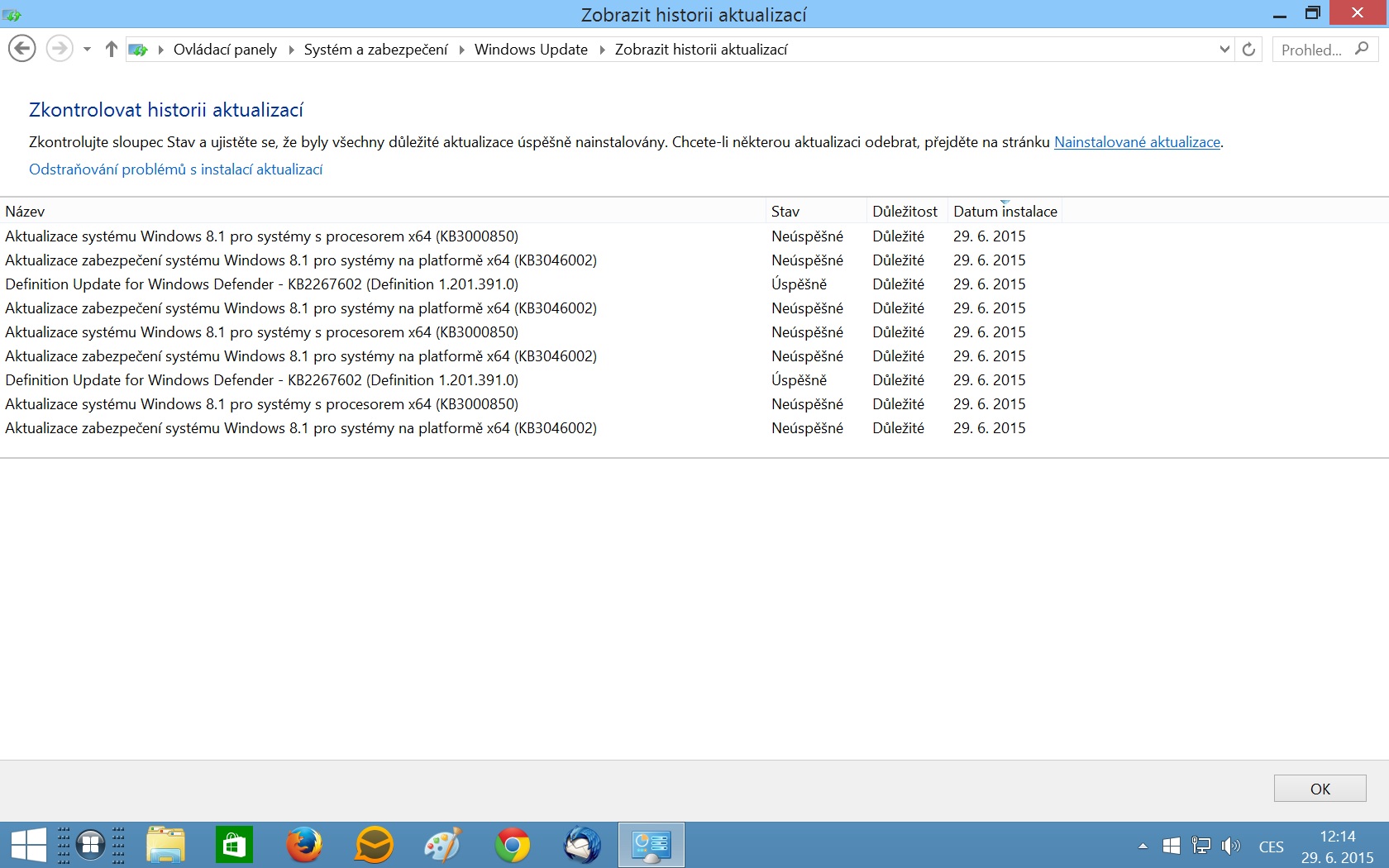
Task: Navigate to Windows Update breadcrumb
Action: pyautogui.click(x=531, y=50)
